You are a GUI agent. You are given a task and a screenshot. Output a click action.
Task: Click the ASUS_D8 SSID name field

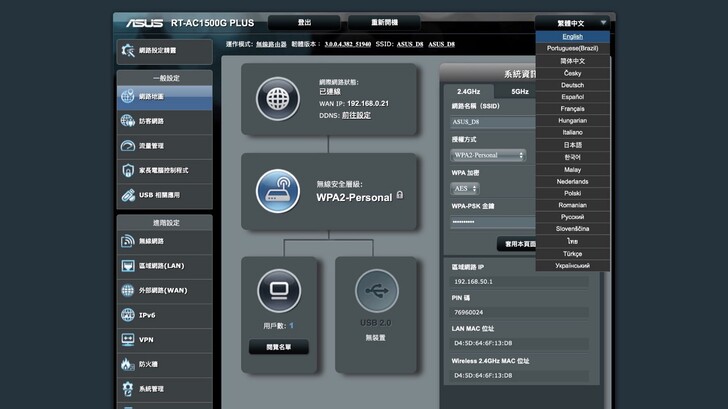point(492,122)
